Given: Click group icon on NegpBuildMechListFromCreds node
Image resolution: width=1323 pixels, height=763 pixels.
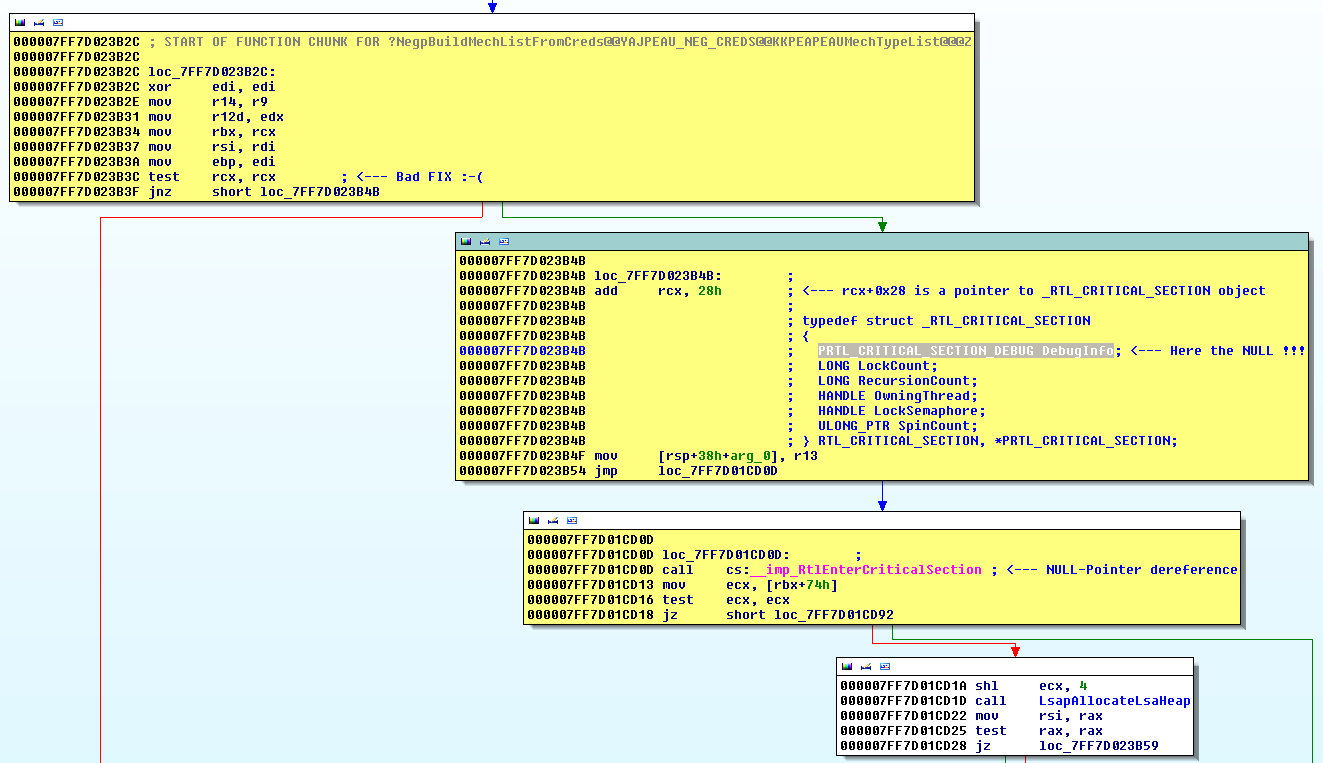Looking at the screenshot, I should pos(58,22).
